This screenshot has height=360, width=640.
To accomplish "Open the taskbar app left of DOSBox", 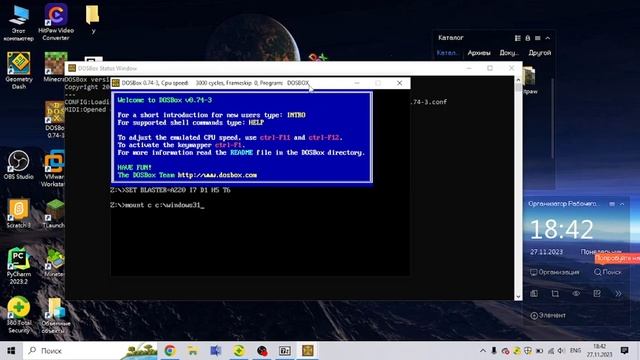I will coord(285,351).
